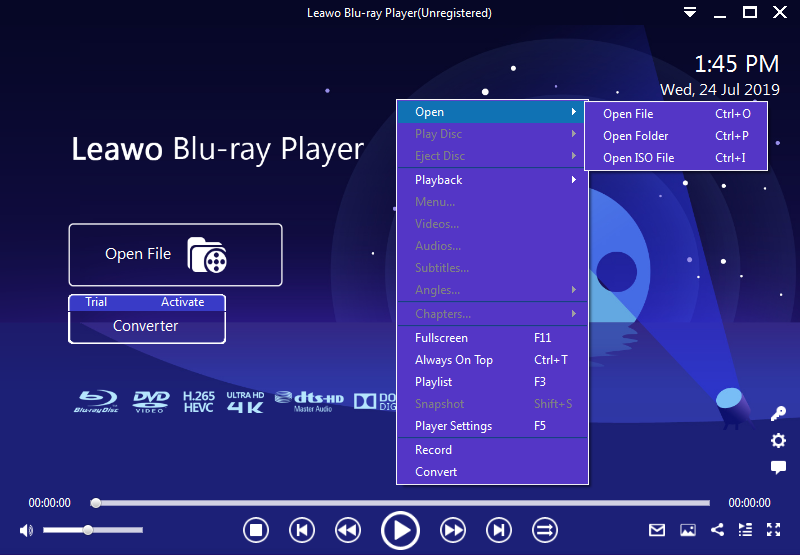Click the Activate link

(182, 302)
